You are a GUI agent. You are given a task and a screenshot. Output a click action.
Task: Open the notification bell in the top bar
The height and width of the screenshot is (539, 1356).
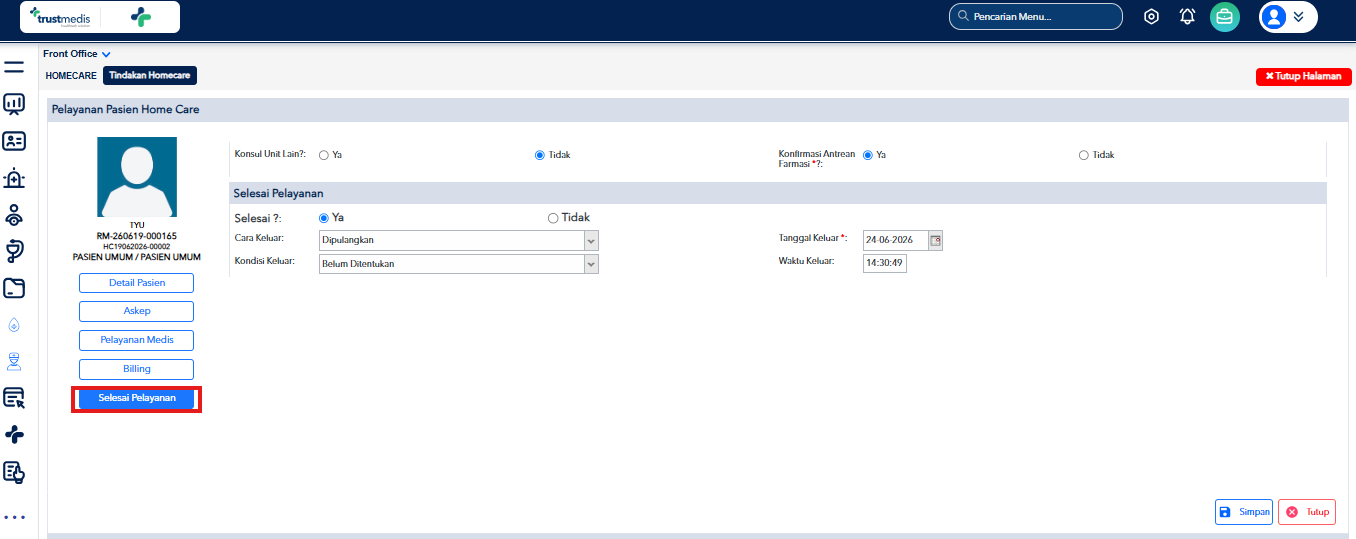click(1187, 16)
